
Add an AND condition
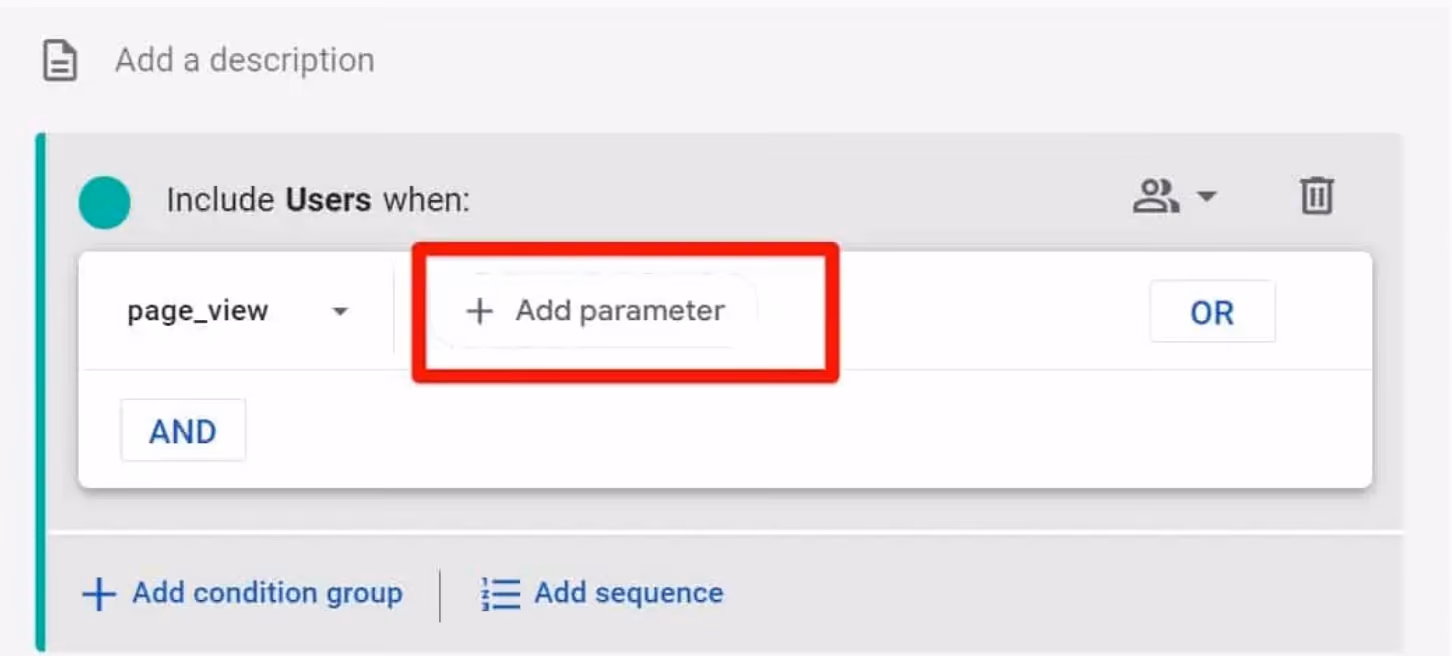pos(183,431)
